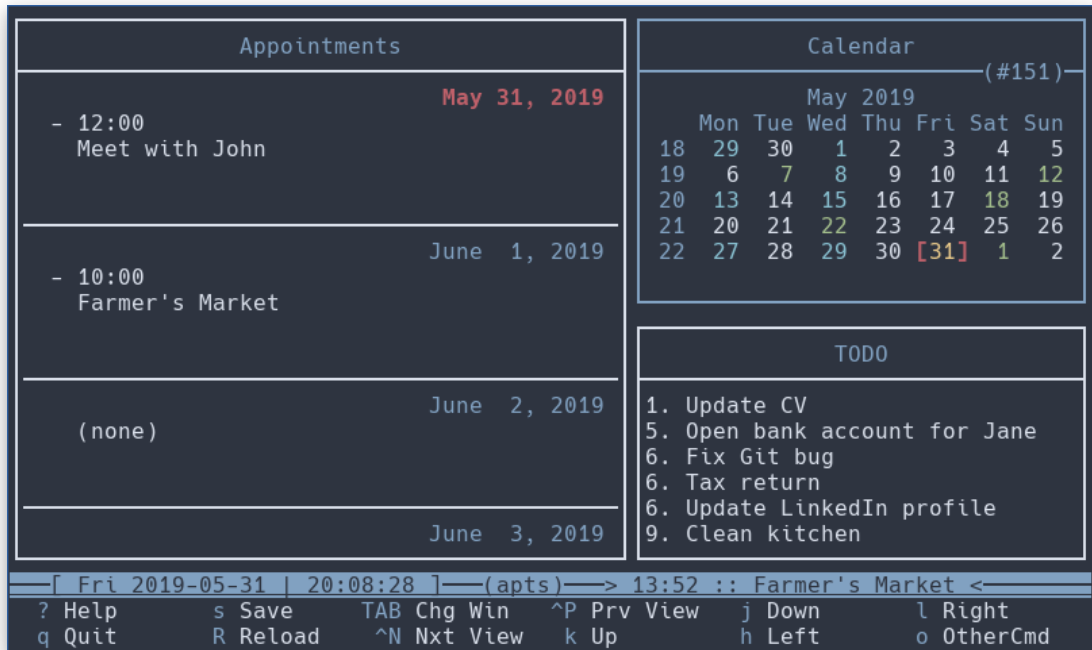
Task: Switch panels with Chg Win
Action: [x=462, y=611]
